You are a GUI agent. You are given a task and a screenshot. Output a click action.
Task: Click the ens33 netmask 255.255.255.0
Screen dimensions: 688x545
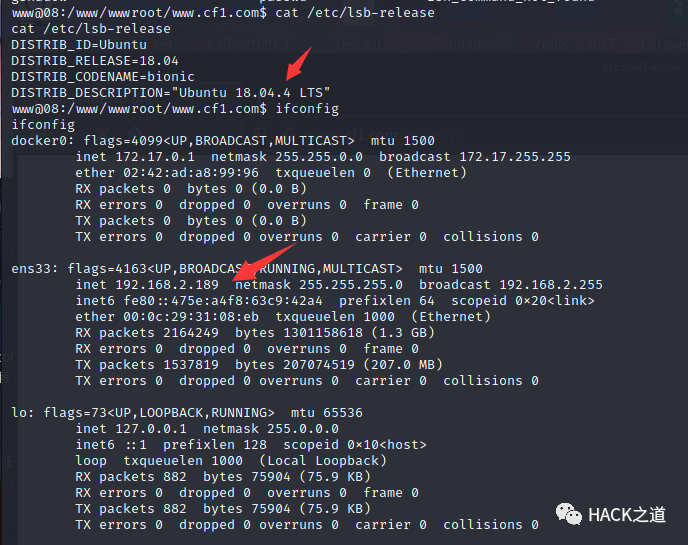point(351,285)
